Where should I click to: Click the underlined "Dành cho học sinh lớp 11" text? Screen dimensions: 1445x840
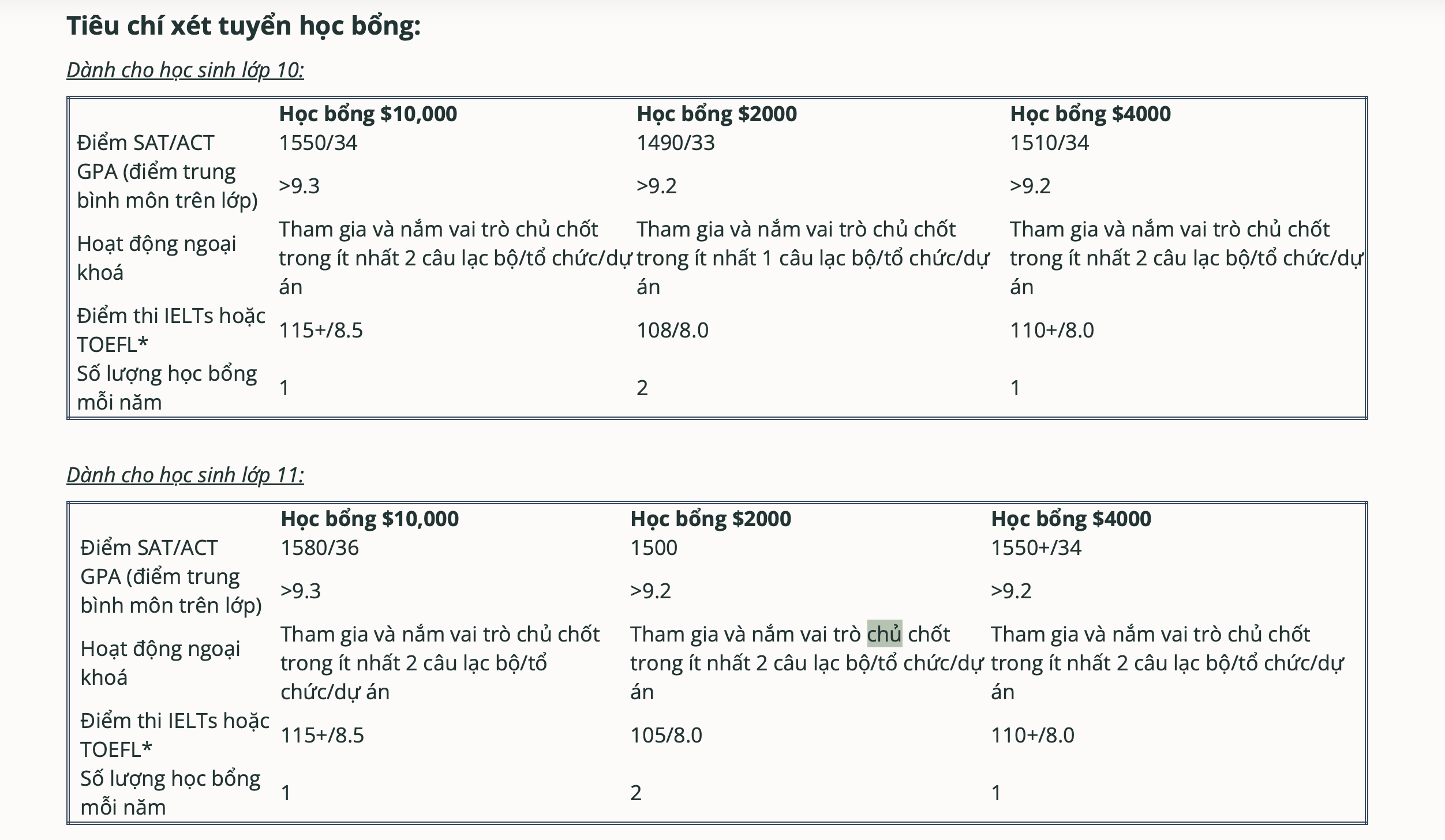pyautogui.click(x=185, y=475)
